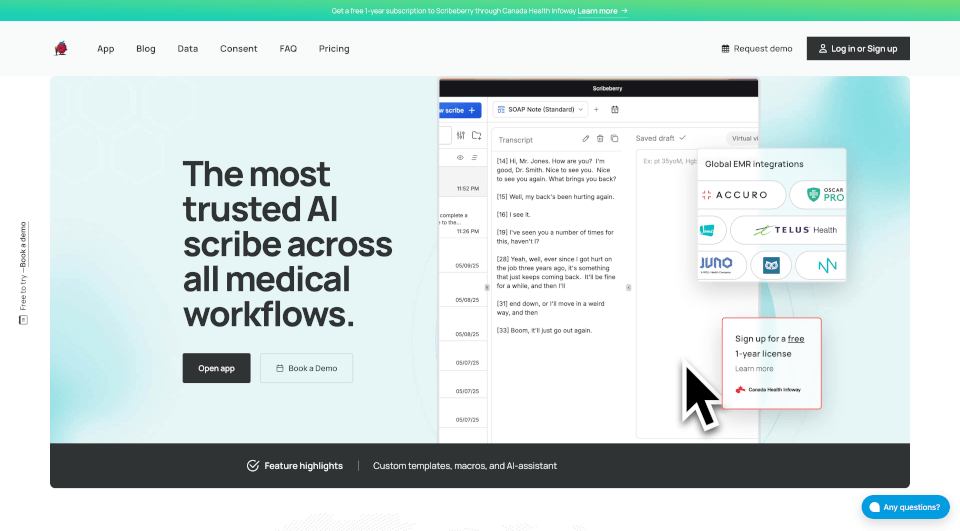Screen dimensions: 960x531
Task: Click the filter sliders icon in sidebar
Action: point(460,135)
